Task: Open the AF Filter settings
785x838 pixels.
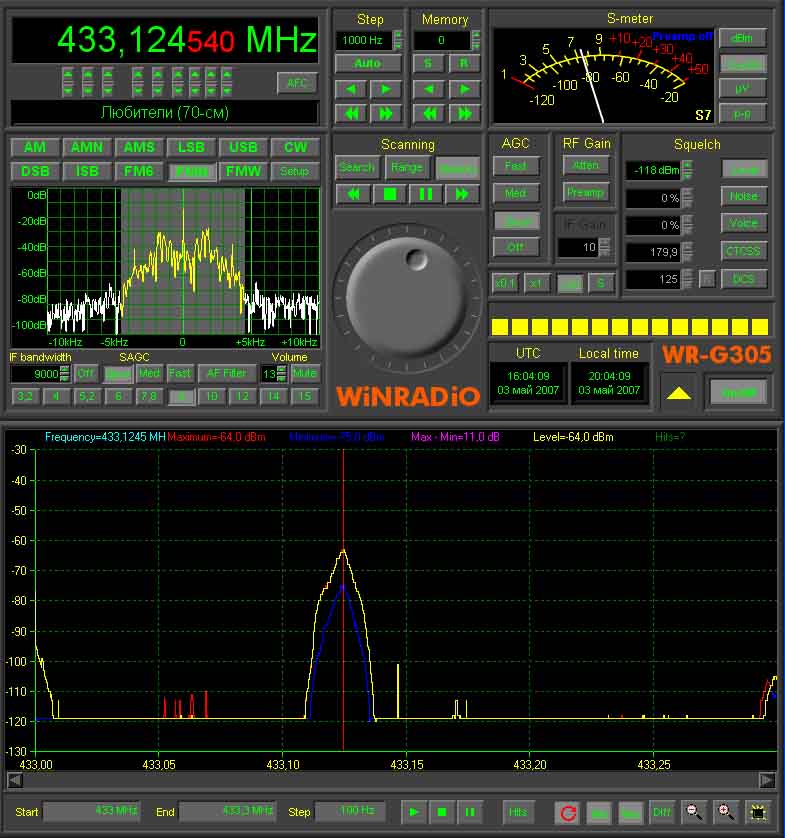Action: (x=226, y=373)
